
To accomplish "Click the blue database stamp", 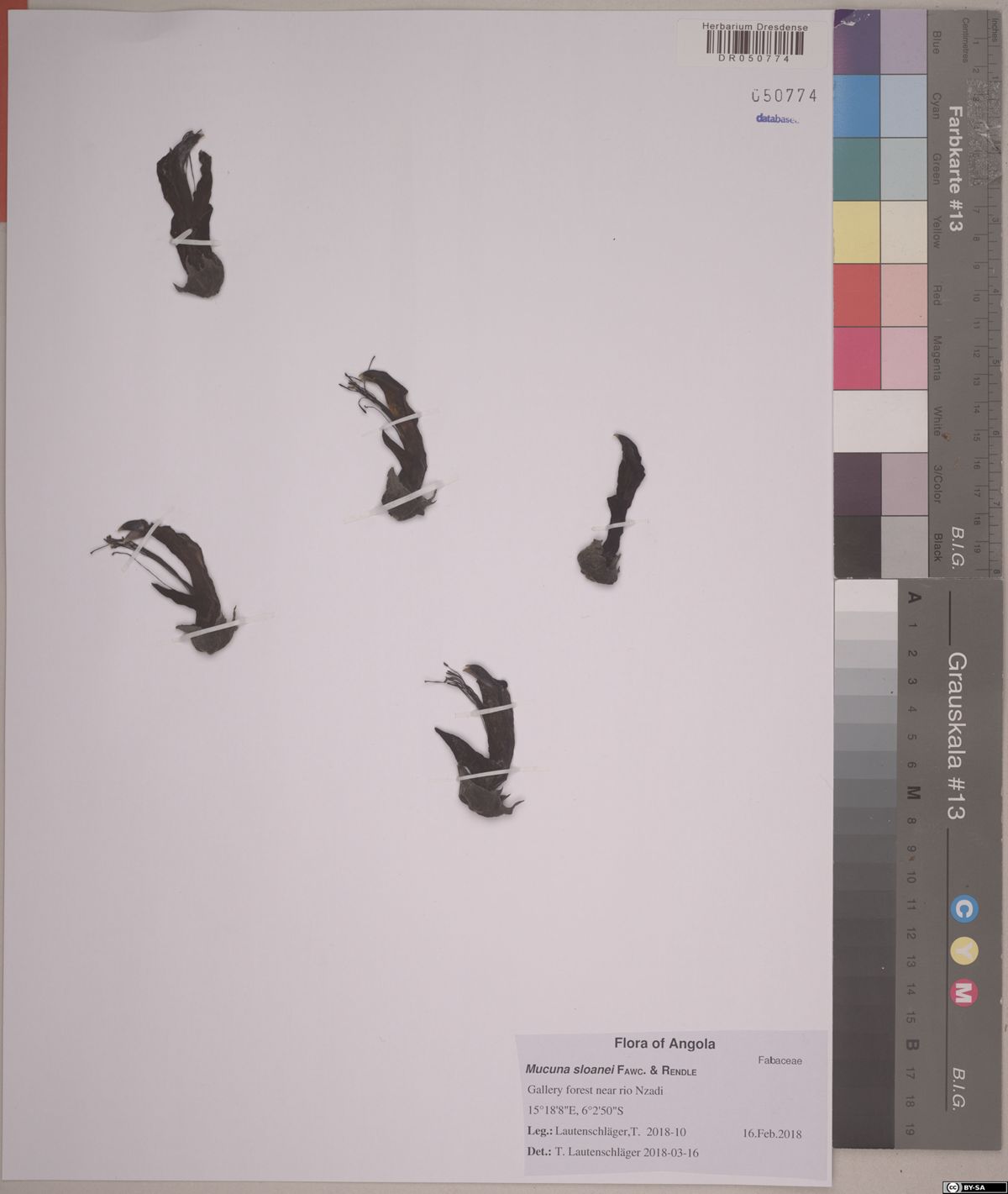I will coord(777,119).
